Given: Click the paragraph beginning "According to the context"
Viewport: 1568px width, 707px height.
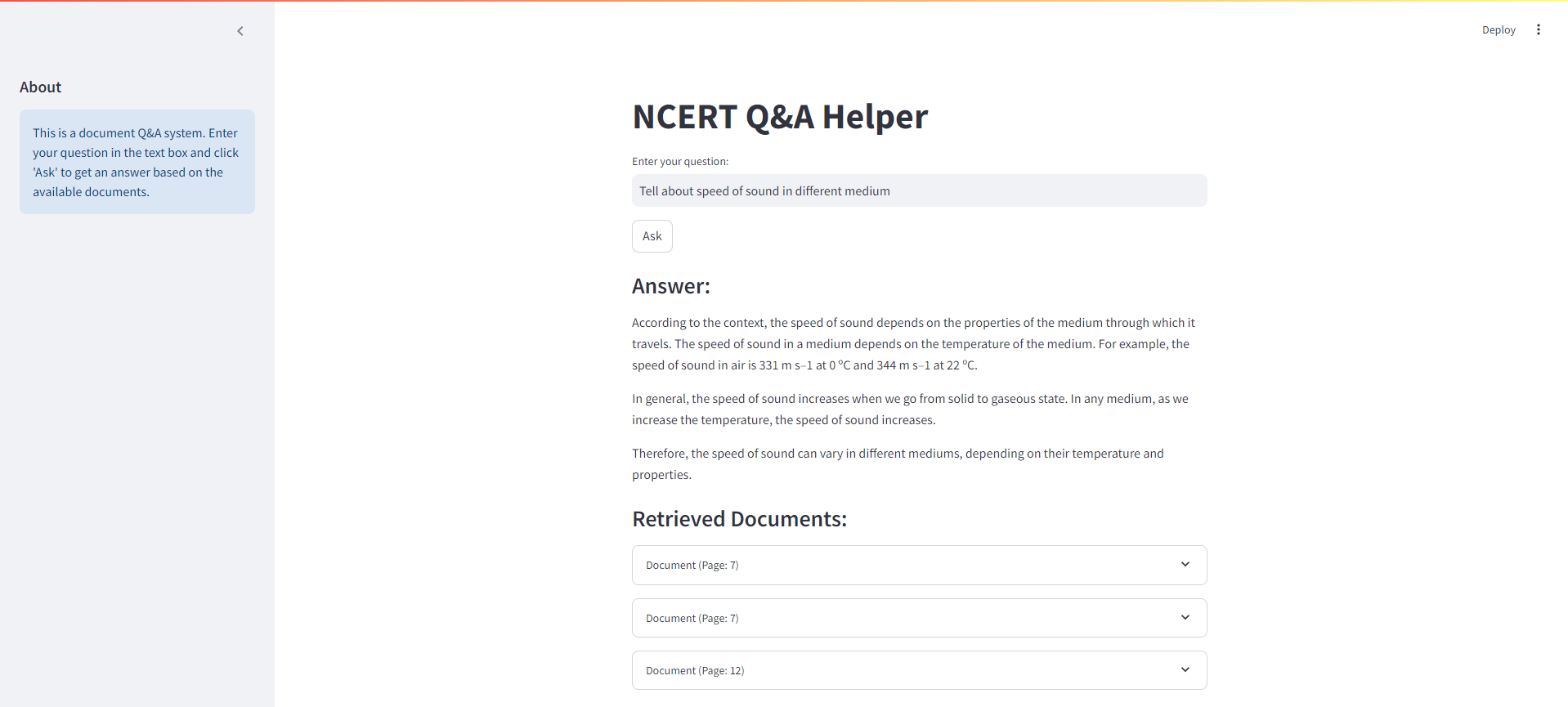Looking at the screenshot, I should pyautogui.click(x=913, y=344).
